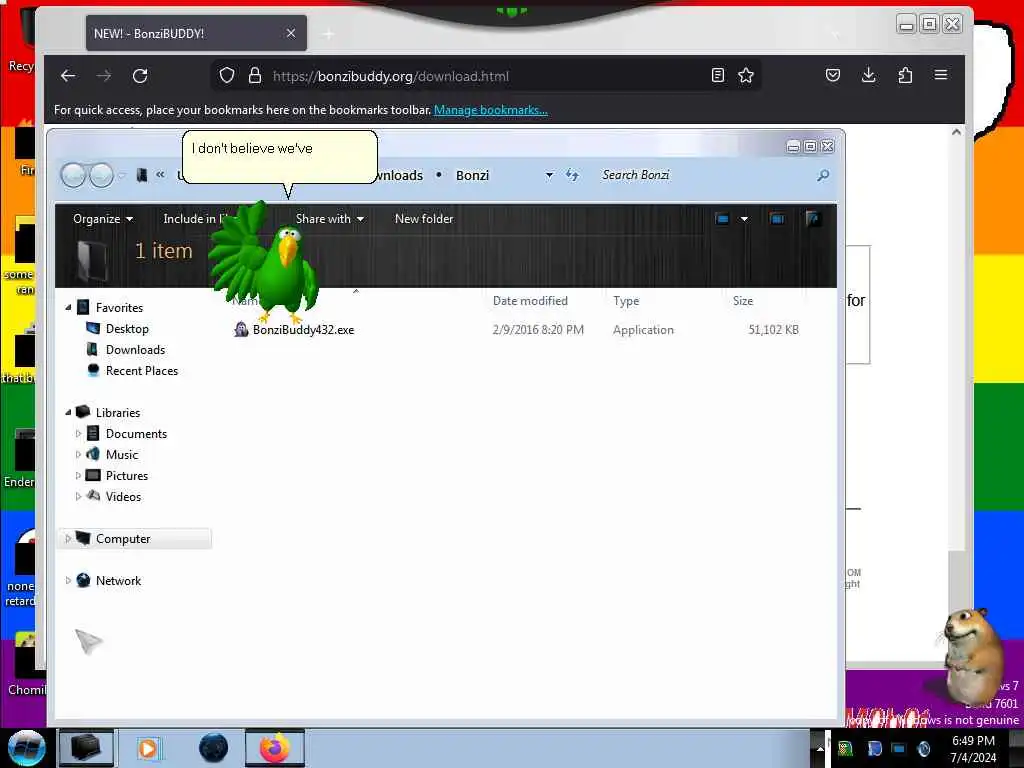1024x768 pixels.
Task: Go back in Firefox browser
Action: pos(68,76)
